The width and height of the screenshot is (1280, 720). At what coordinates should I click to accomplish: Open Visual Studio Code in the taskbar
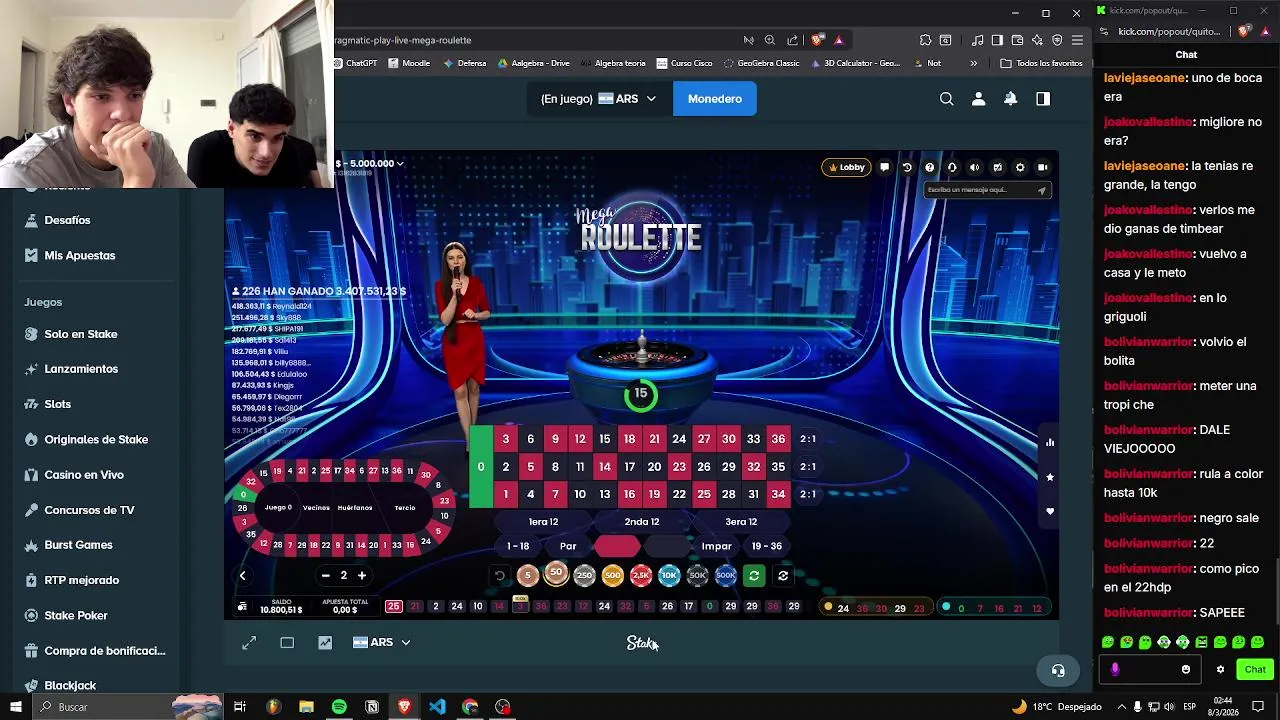tap(437, 707)
